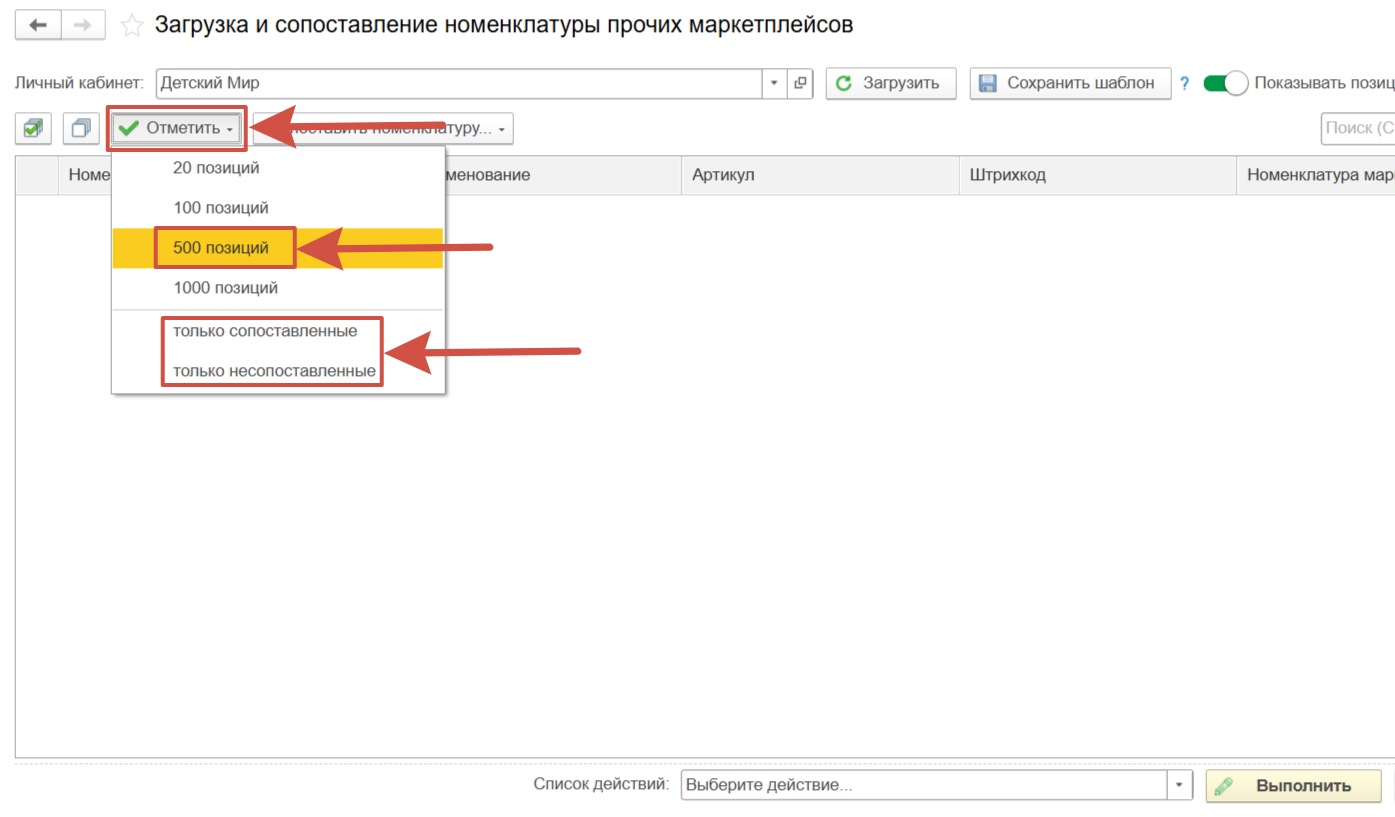Click the Поиск search field
The height and width of the screenshot is (817, 1395).
tap(1358, 128)
